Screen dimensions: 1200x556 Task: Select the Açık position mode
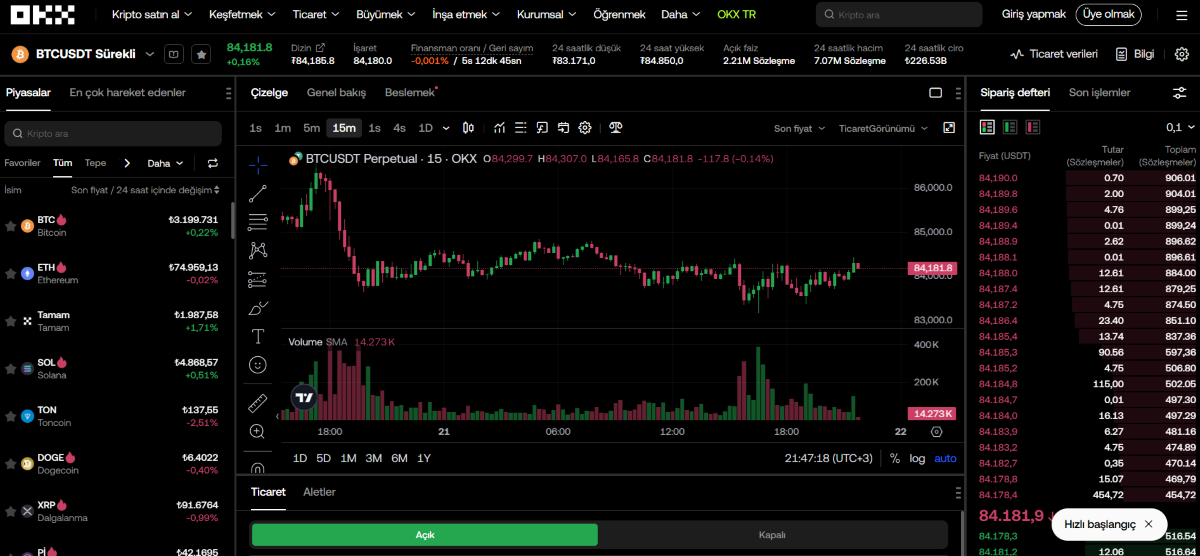coord(425,535)
